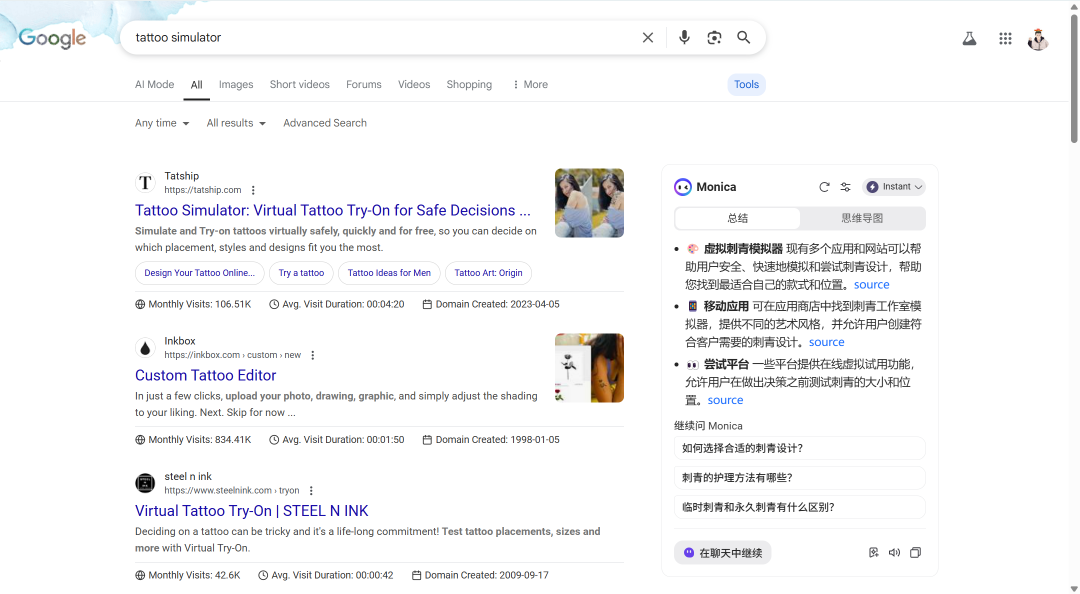1080x594 pixels.
Task: Open the Google account avatar
Action: coord(1038,39)
